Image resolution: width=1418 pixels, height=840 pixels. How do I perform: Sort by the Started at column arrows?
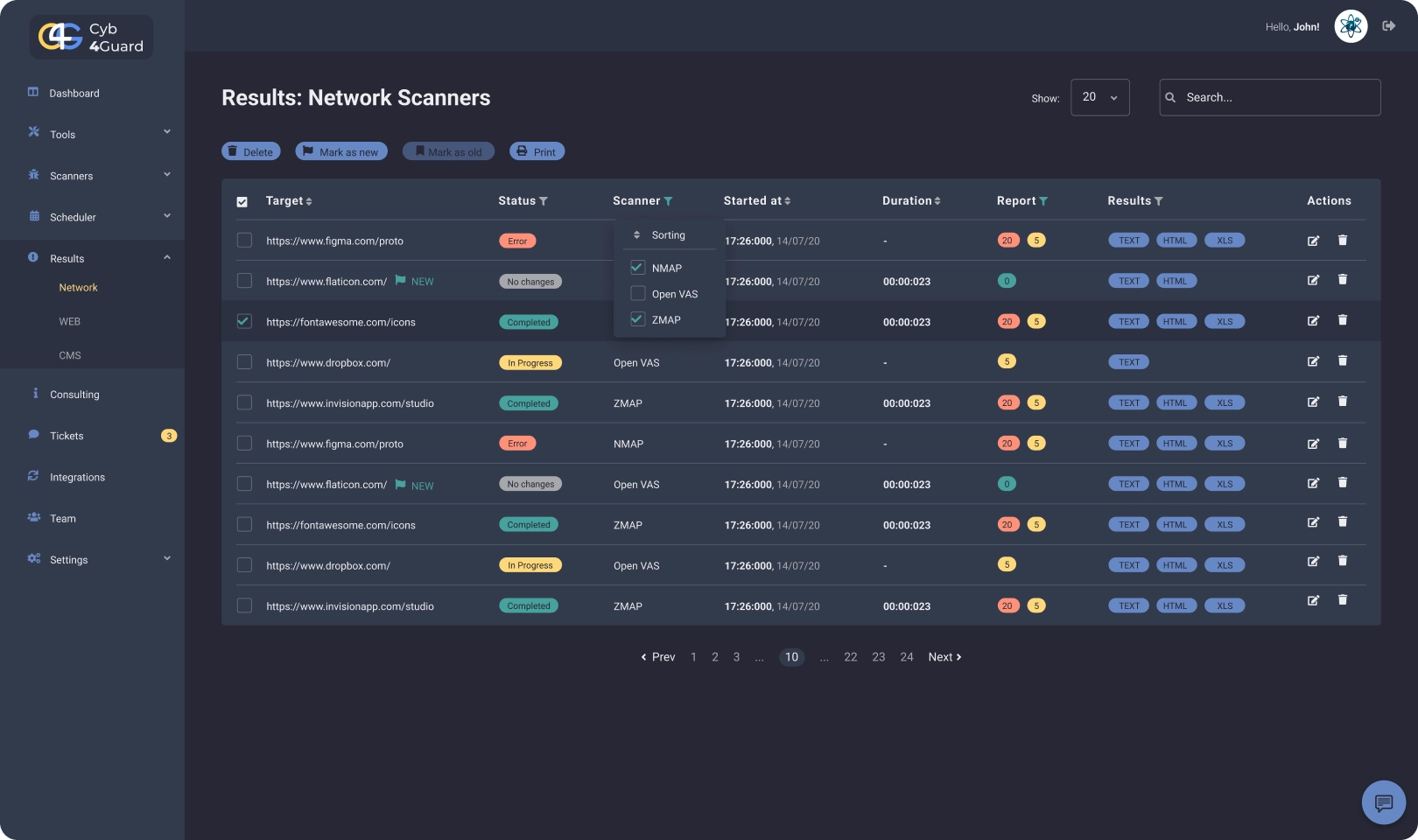tap(788, 201)
